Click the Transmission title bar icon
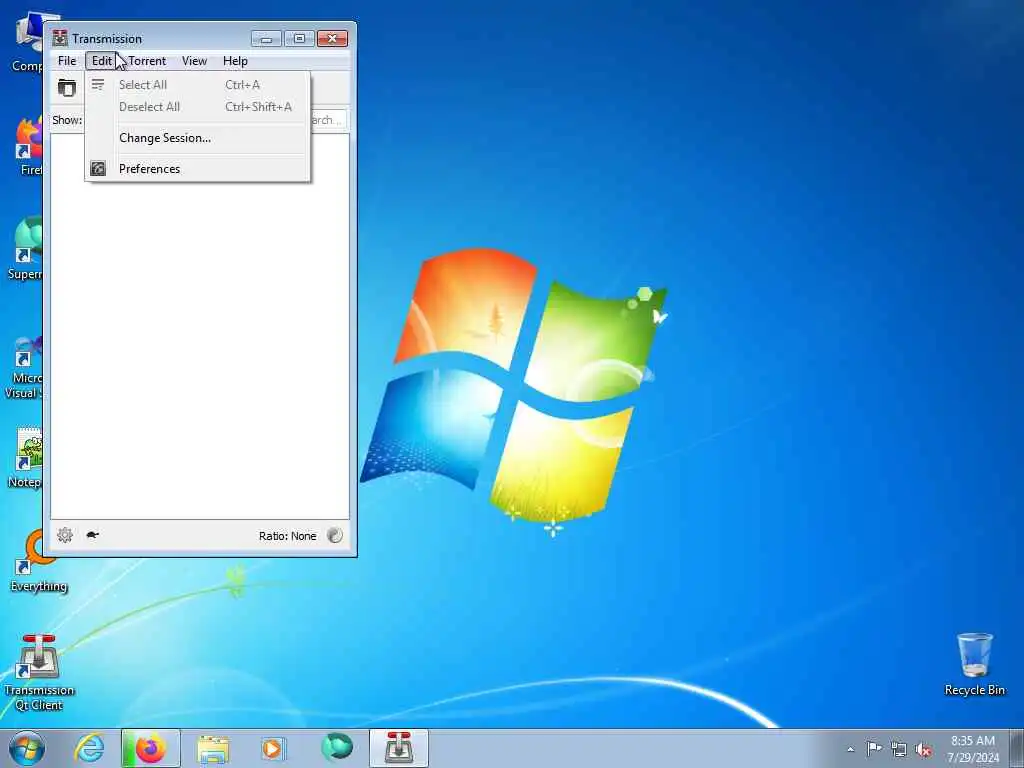Image resolution: width=1024 pixels, height=768 pixels. coord(60,38)
